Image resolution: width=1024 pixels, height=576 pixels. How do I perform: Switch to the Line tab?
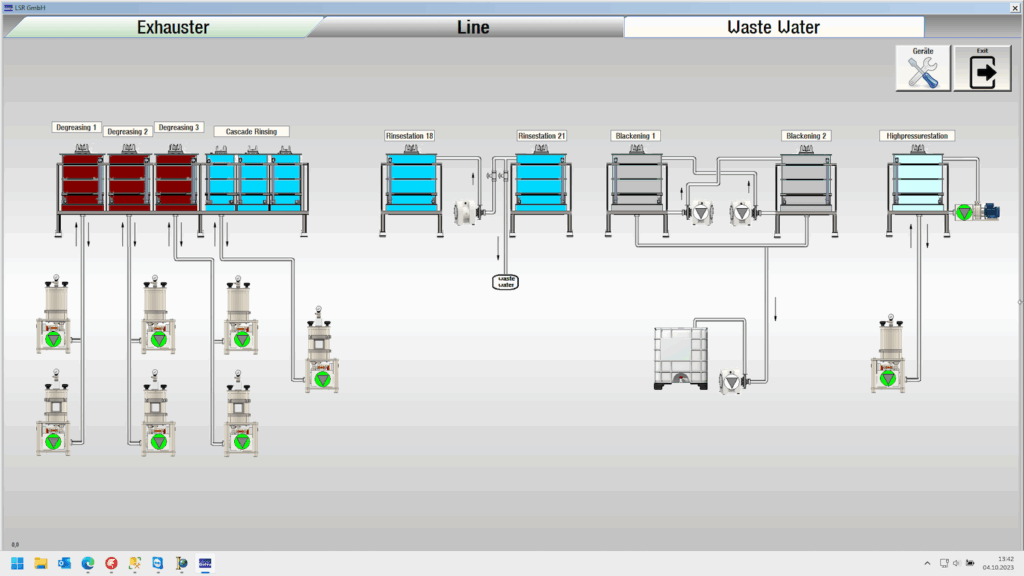click(x=473, y=27)
